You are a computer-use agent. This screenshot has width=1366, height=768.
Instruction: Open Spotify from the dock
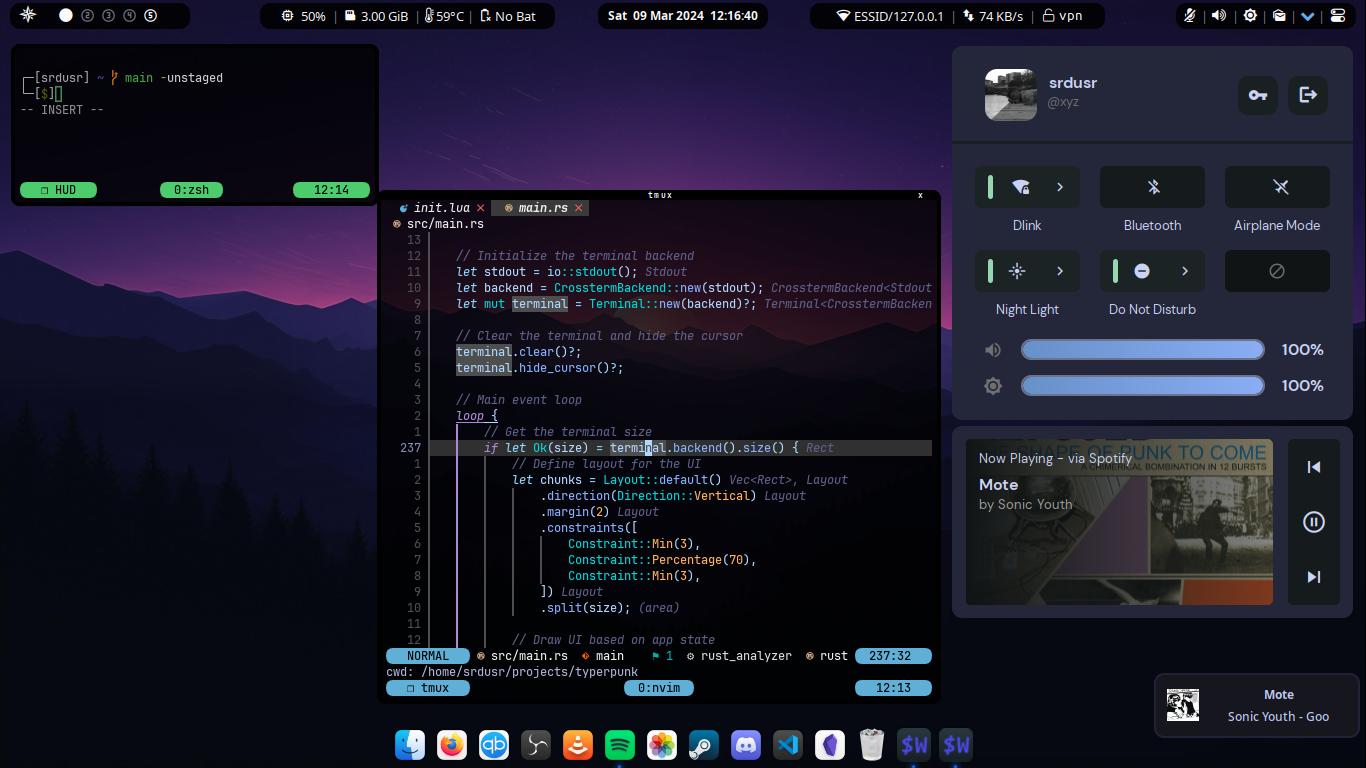click(x=620, y=745)
